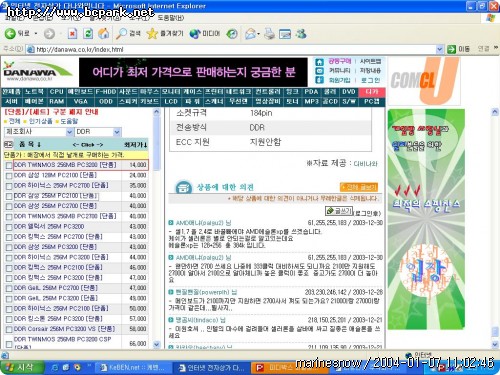Click the Windows 시작 Start button
This screenshot has width=500, height=375.
click(22, 367)
